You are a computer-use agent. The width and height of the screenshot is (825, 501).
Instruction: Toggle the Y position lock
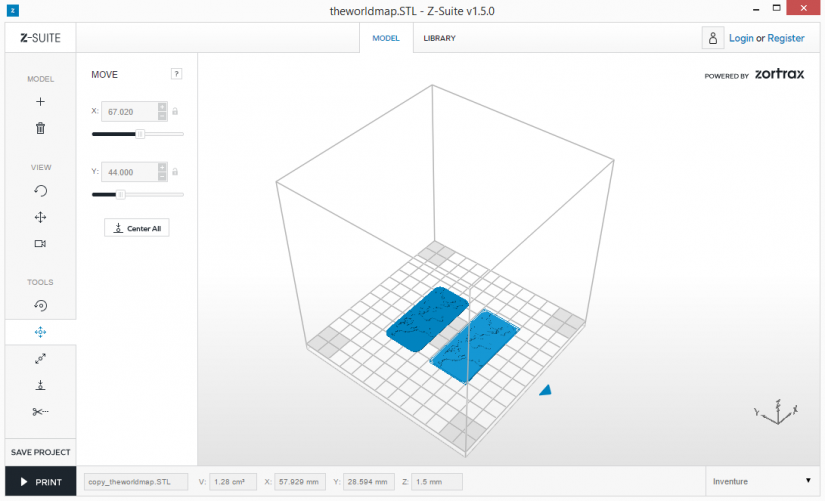(175, 172)
